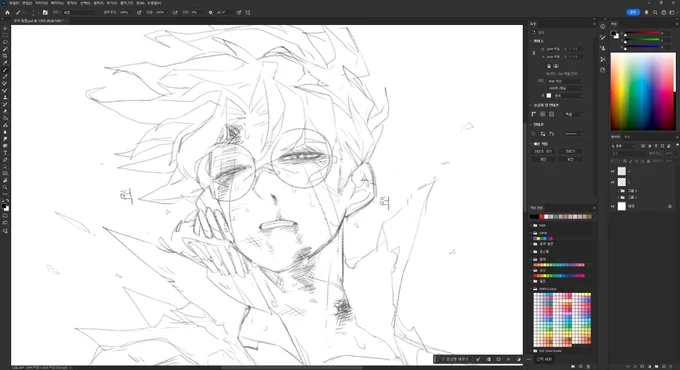
Task: Click inside the color spectrum field
Action: [x=643, y=92]
